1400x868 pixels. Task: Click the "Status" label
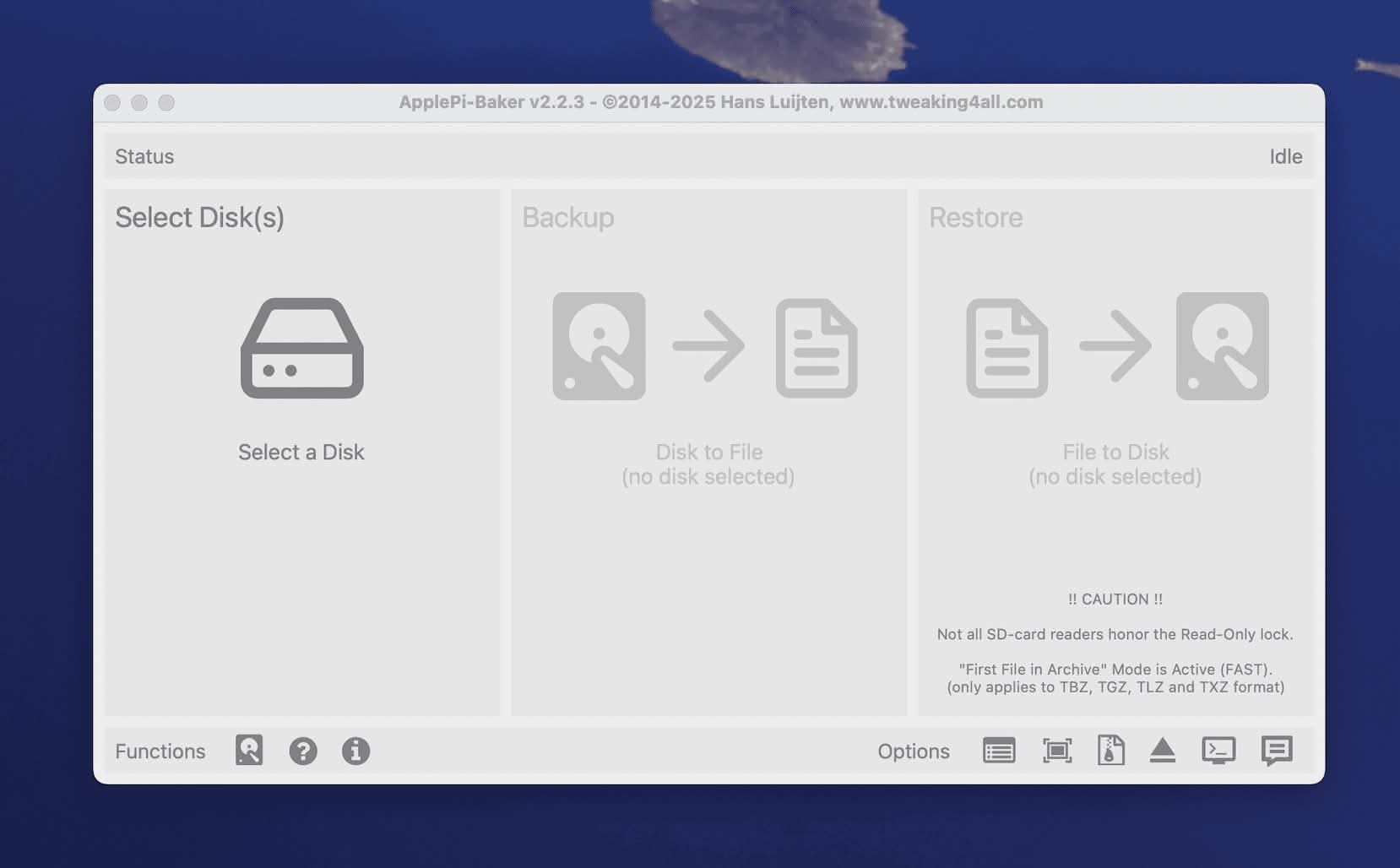144,156
